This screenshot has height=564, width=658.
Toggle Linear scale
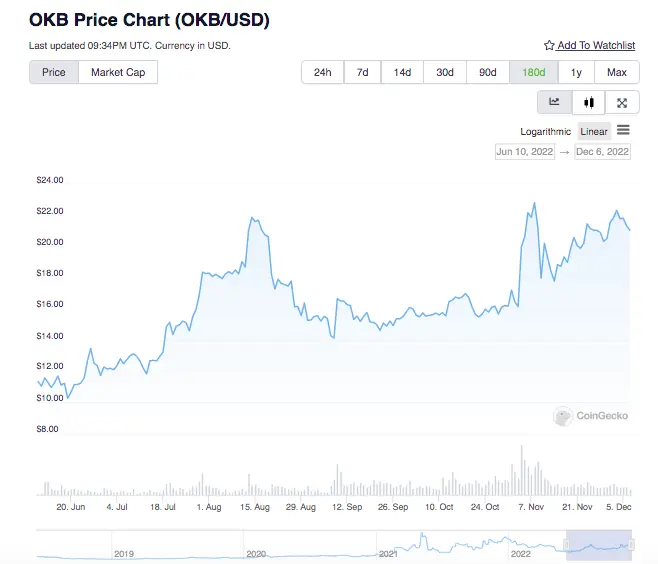coord(594,131)
